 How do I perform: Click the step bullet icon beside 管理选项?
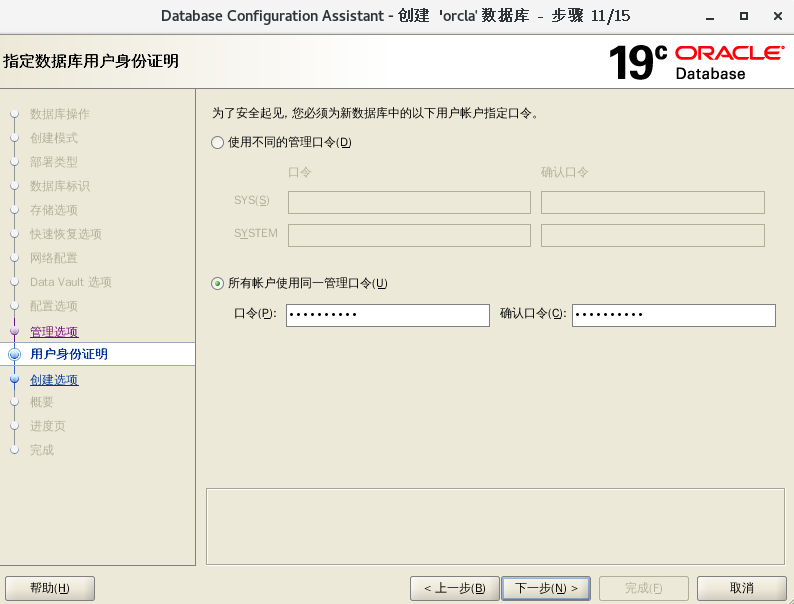(14, 331)
